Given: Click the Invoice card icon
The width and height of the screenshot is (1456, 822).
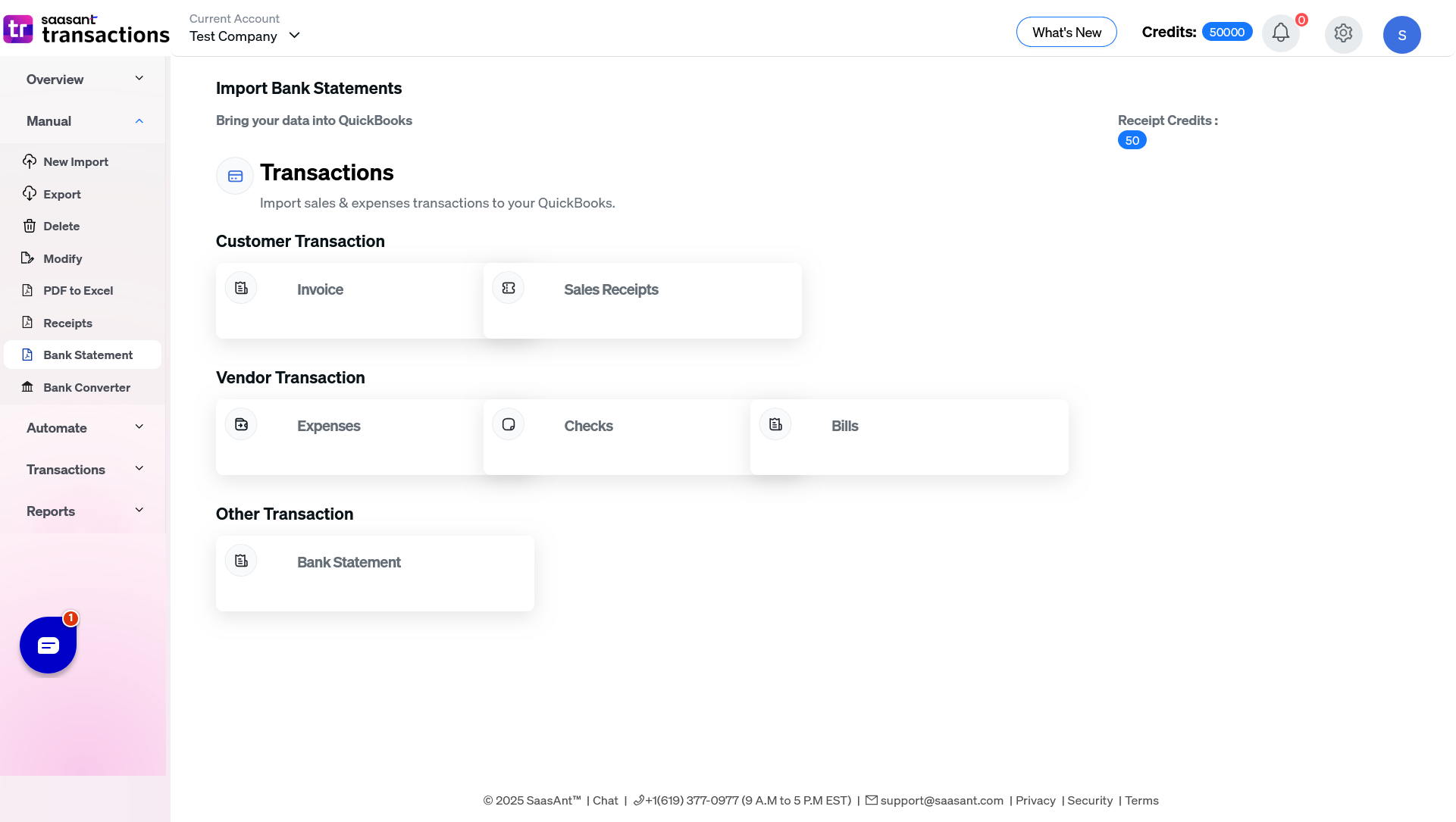Looking at the screenshot, I should (241, 289).
